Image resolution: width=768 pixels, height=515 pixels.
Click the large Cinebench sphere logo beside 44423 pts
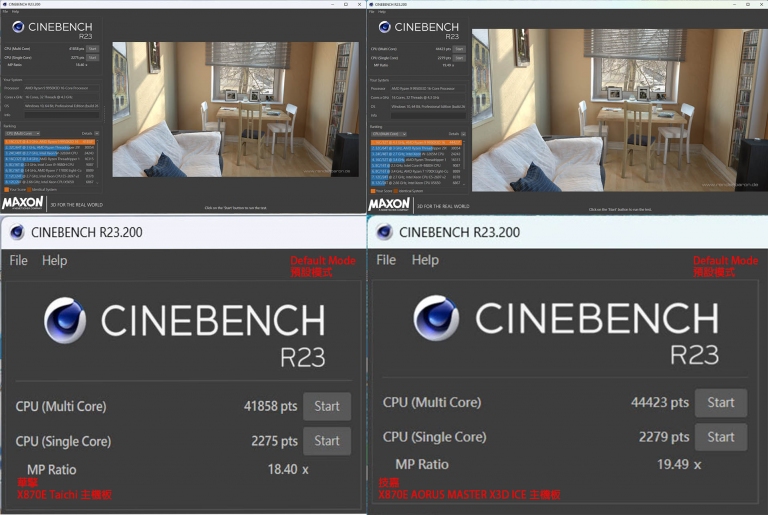(x=437, y=319)
